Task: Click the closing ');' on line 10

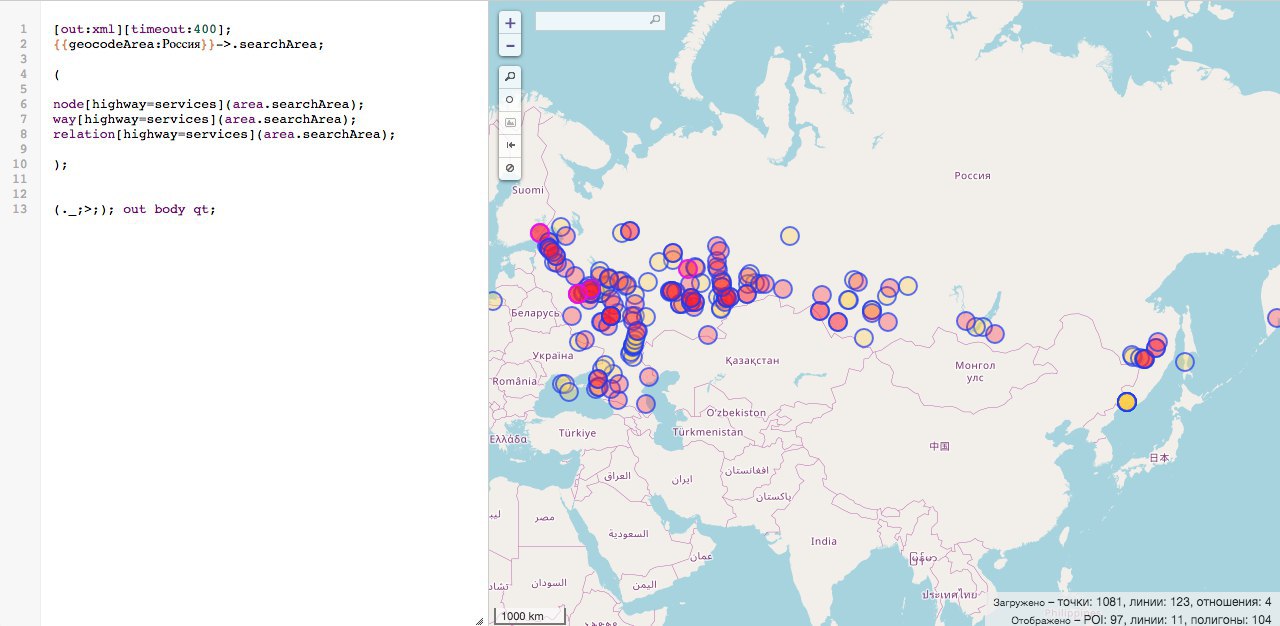Action: [61, 164]
